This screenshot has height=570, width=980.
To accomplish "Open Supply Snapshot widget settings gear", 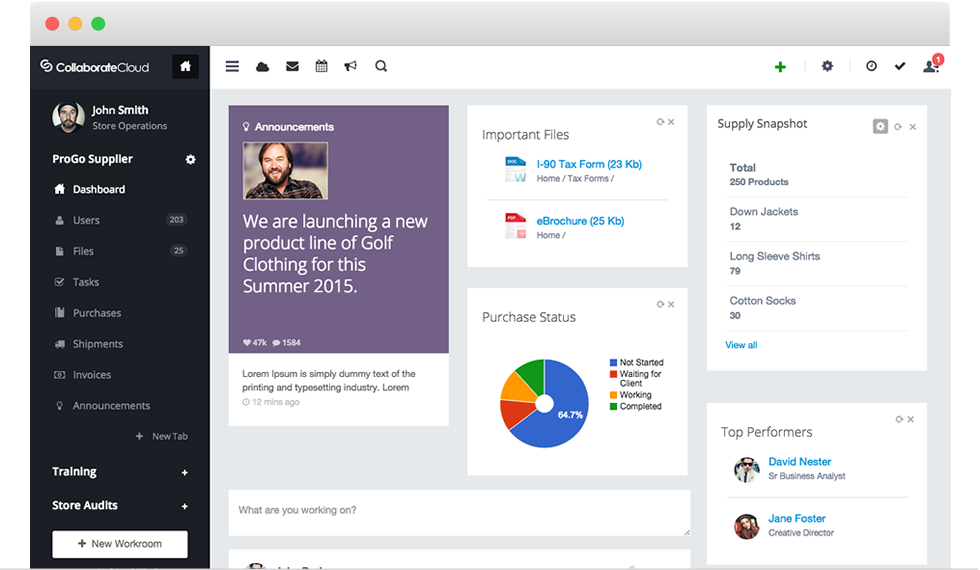I will click(x=880, y=126).
